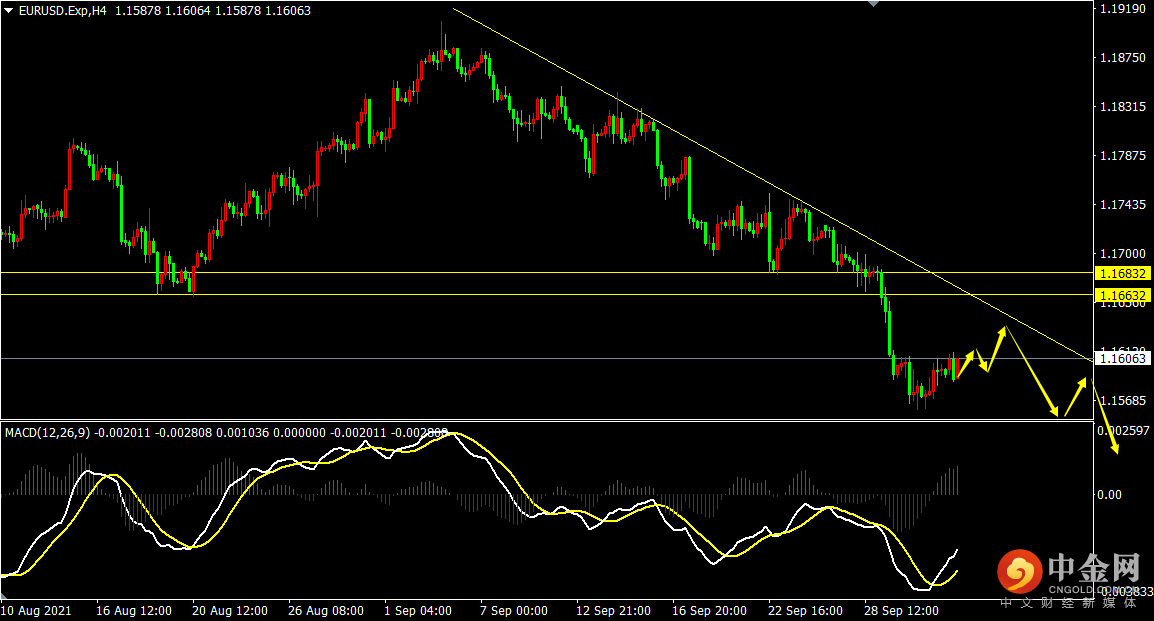Click the MACD(12,26,9) indicator label
The image size is (1154, 621).
(x=48, y=433)
